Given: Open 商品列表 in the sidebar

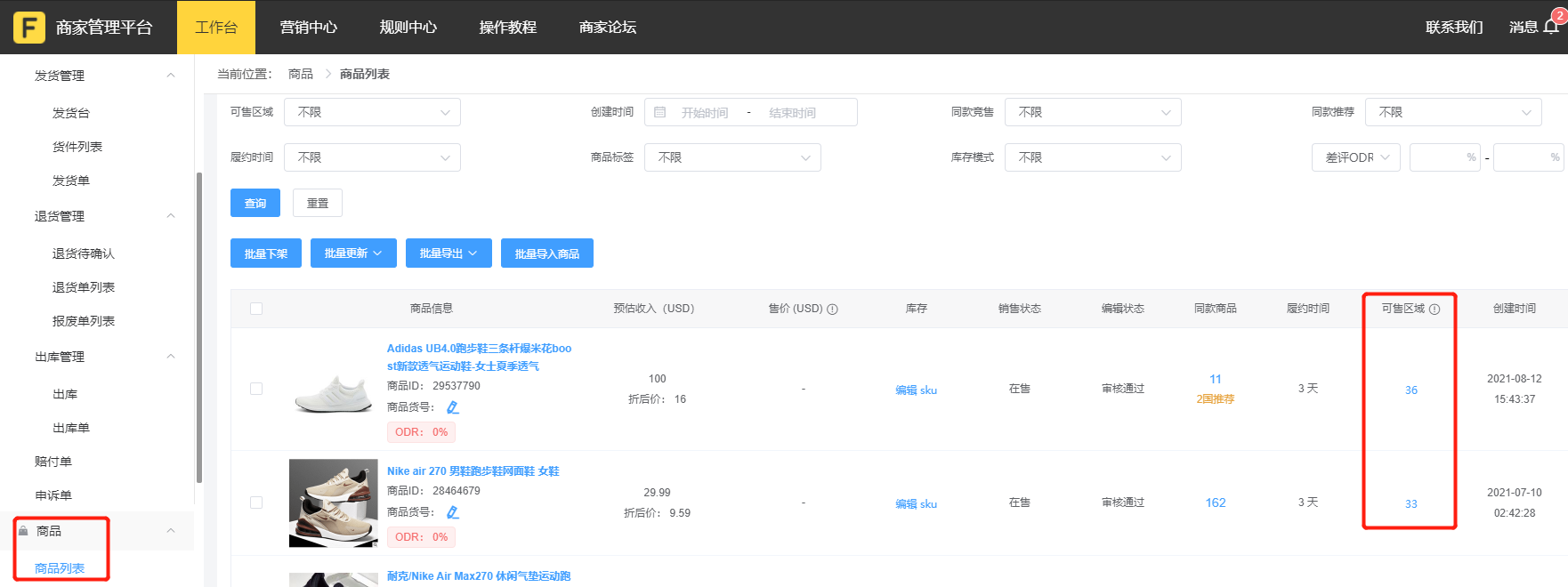Looking at the screenshot, I should (x=60, y=568).
